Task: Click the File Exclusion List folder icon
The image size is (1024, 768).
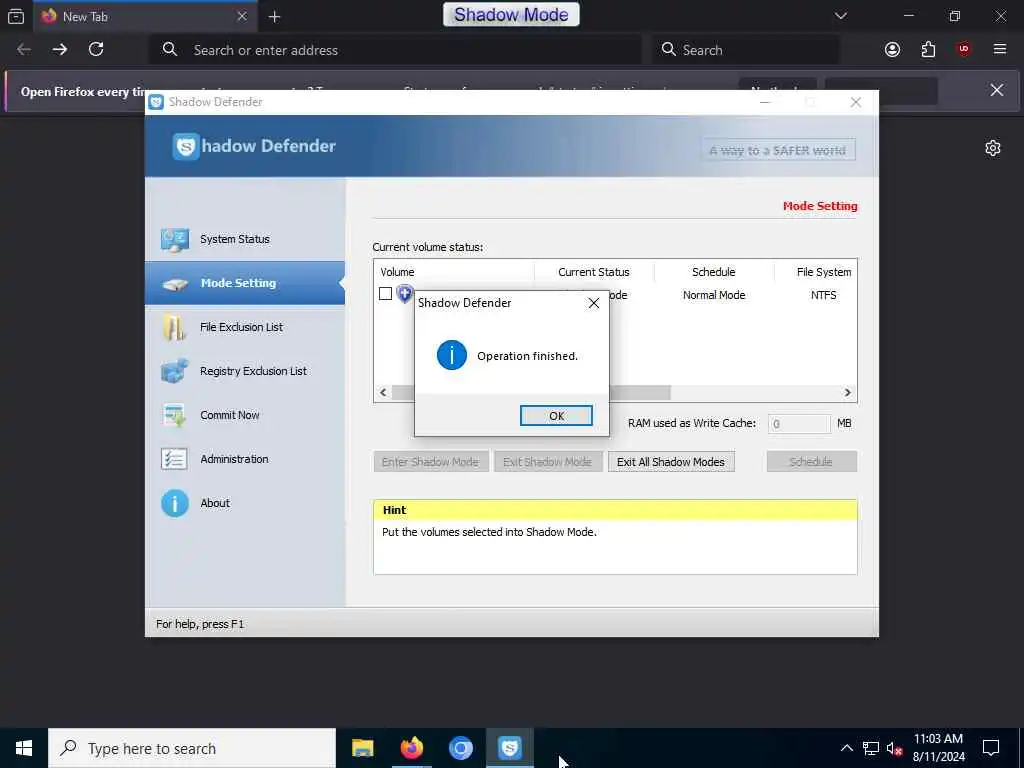Action: click(x=174, y=328)
